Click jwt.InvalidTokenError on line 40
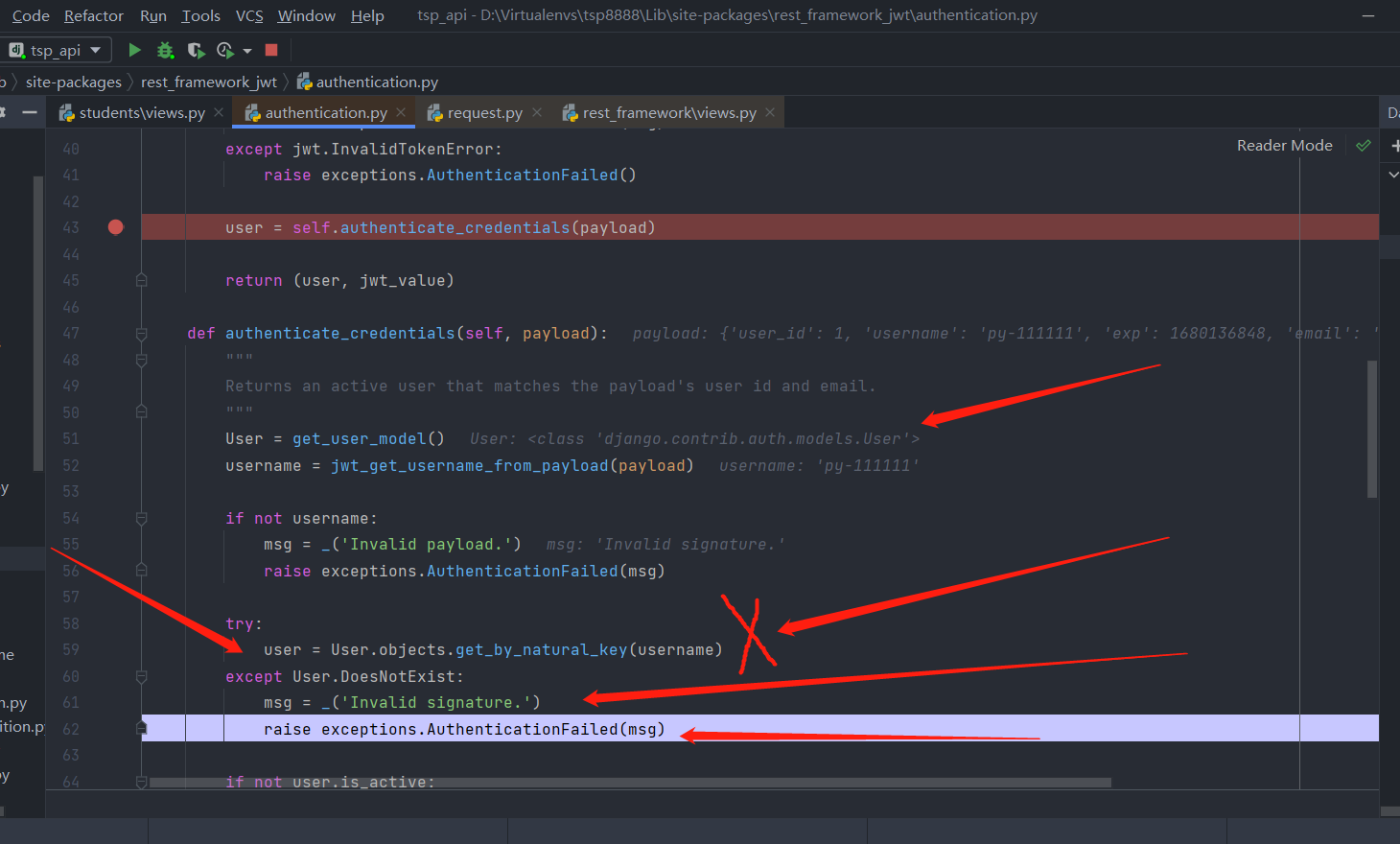Image resolution: width=1400 pixels, height=844 pixels. pos(393,149)
